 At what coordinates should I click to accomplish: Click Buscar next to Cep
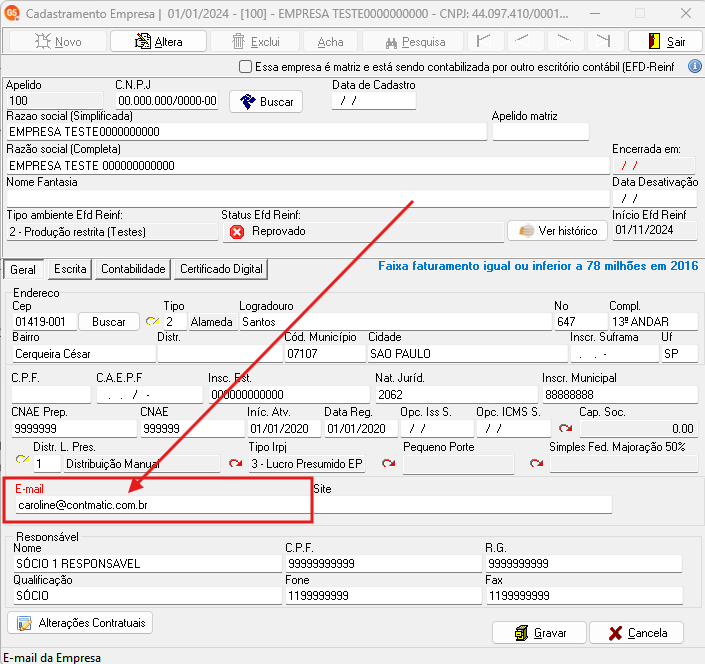click(x=109, y=322)
